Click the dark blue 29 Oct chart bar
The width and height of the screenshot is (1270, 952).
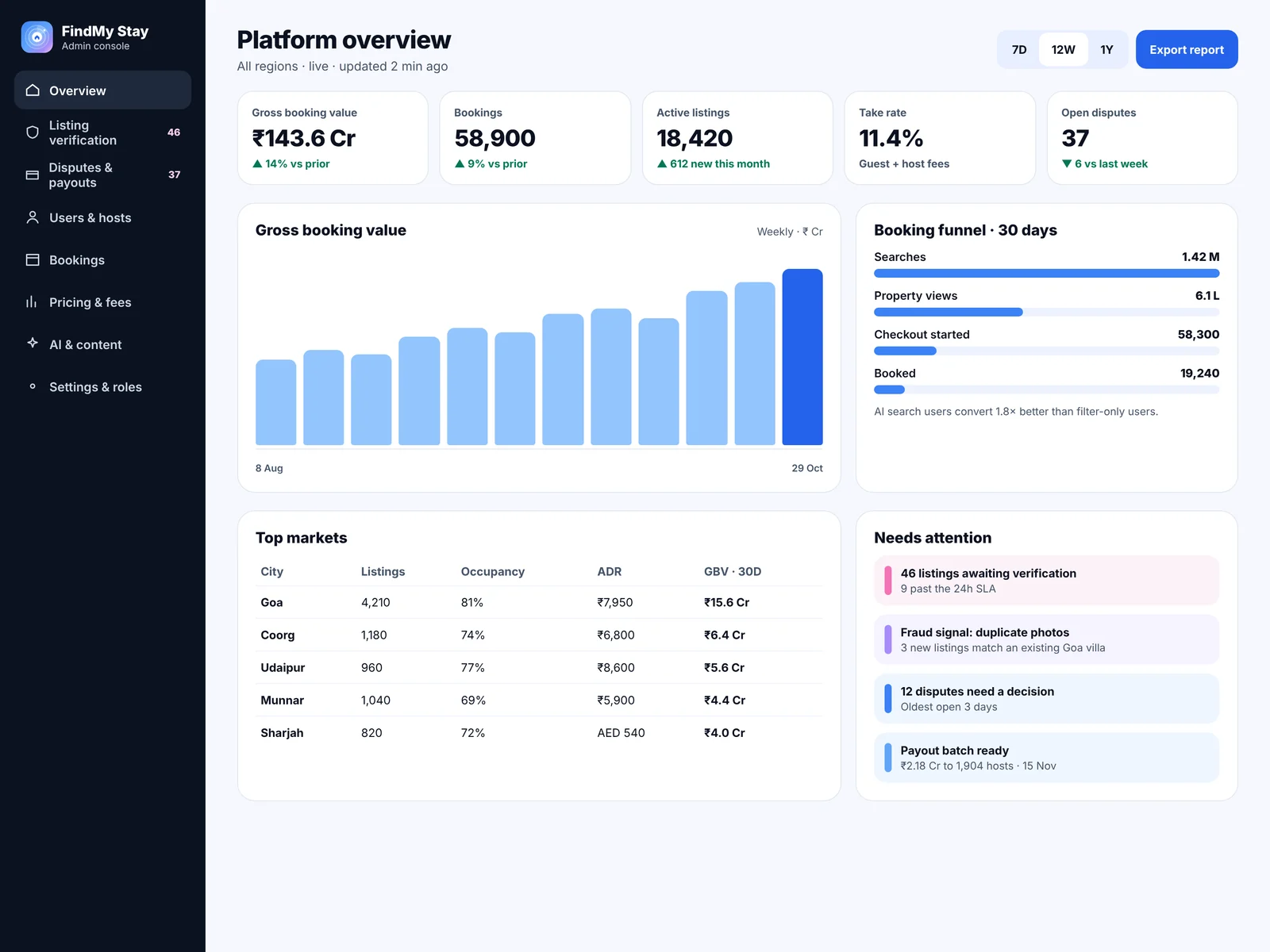pos(802,357)
